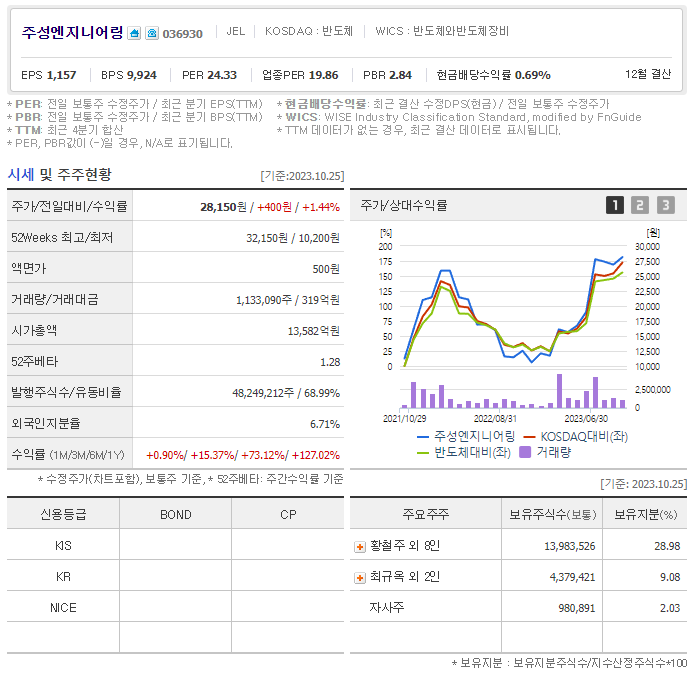Click the red KOSDAQ대비(좌) legend line
This screenshot has width=695, height=674.
[x=529, y=437]
